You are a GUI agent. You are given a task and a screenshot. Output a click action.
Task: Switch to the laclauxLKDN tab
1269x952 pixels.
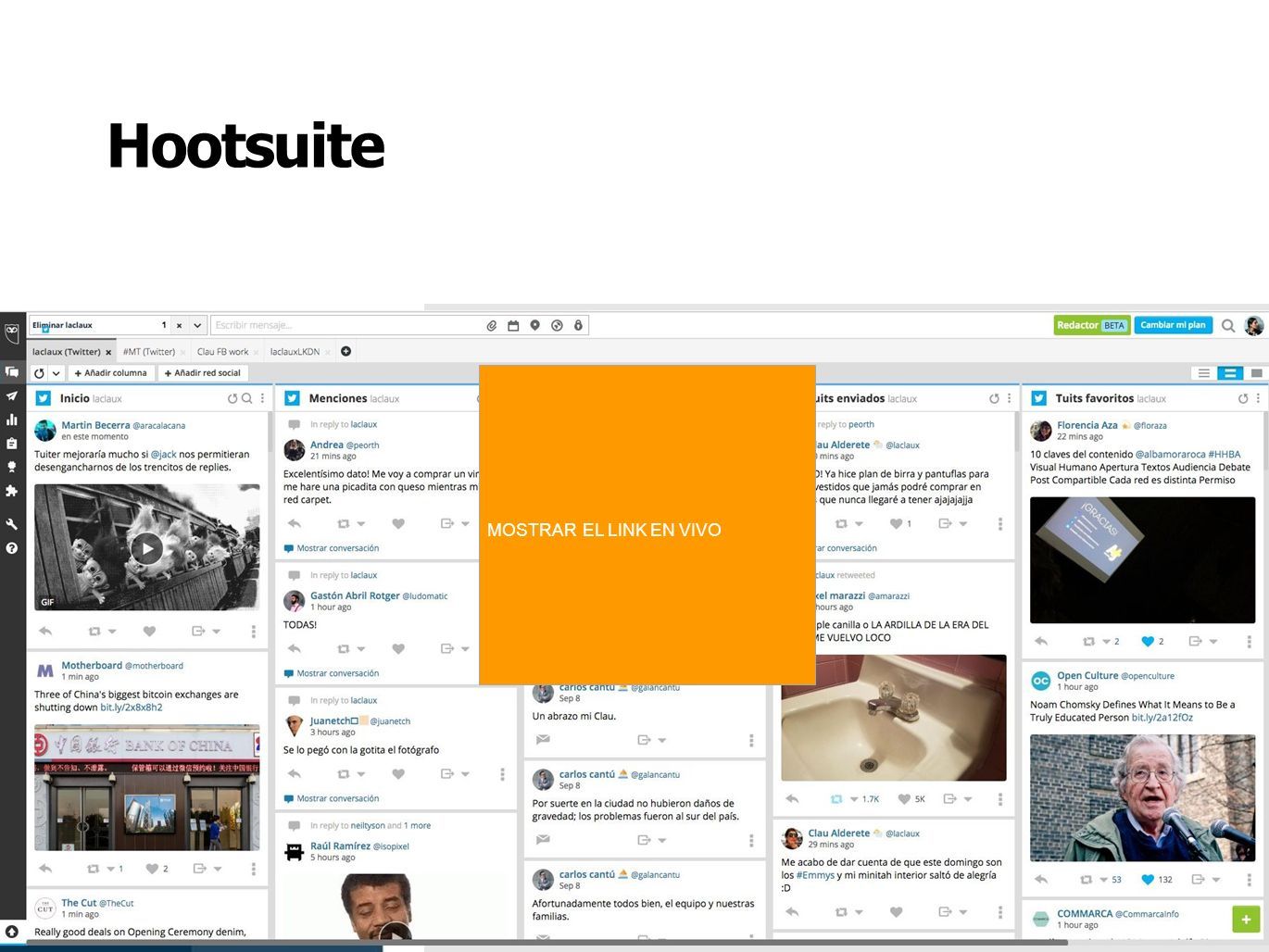pyautogui.click(x=295, y=352)
